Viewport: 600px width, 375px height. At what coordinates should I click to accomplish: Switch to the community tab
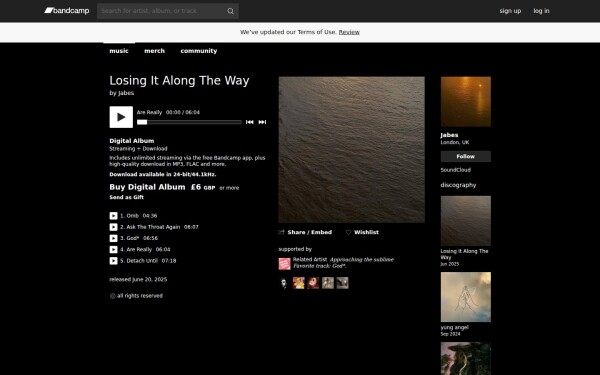coord(199,51)
